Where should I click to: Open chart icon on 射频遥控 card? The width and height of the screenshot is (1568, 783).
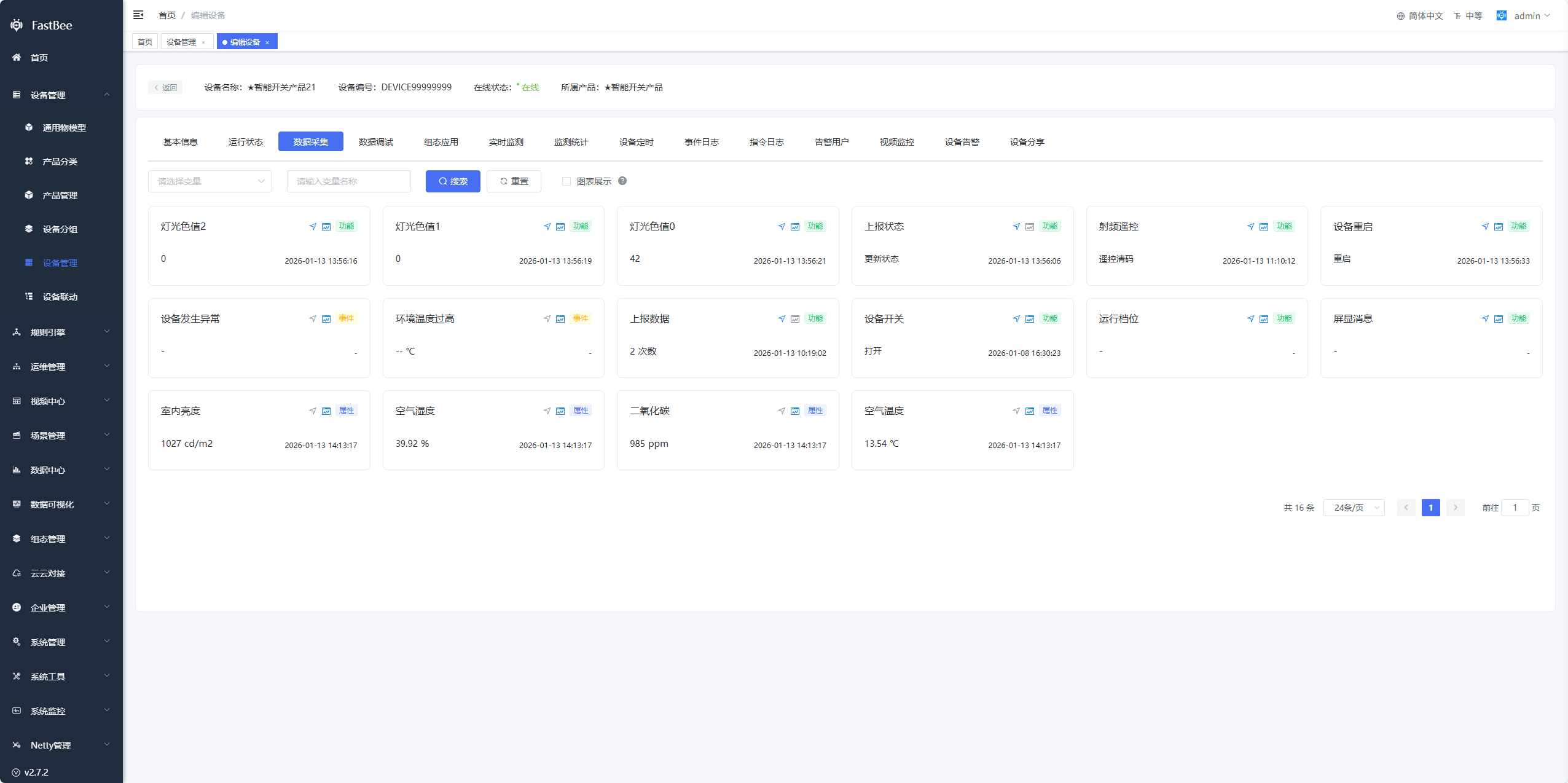[x=1264, y=227]
